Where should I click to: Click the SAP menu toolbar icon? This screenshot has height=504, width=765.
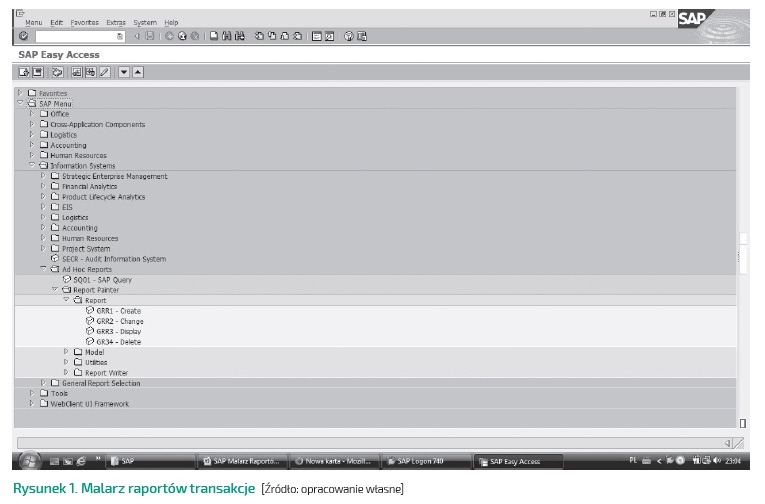(x=38, y=72)
